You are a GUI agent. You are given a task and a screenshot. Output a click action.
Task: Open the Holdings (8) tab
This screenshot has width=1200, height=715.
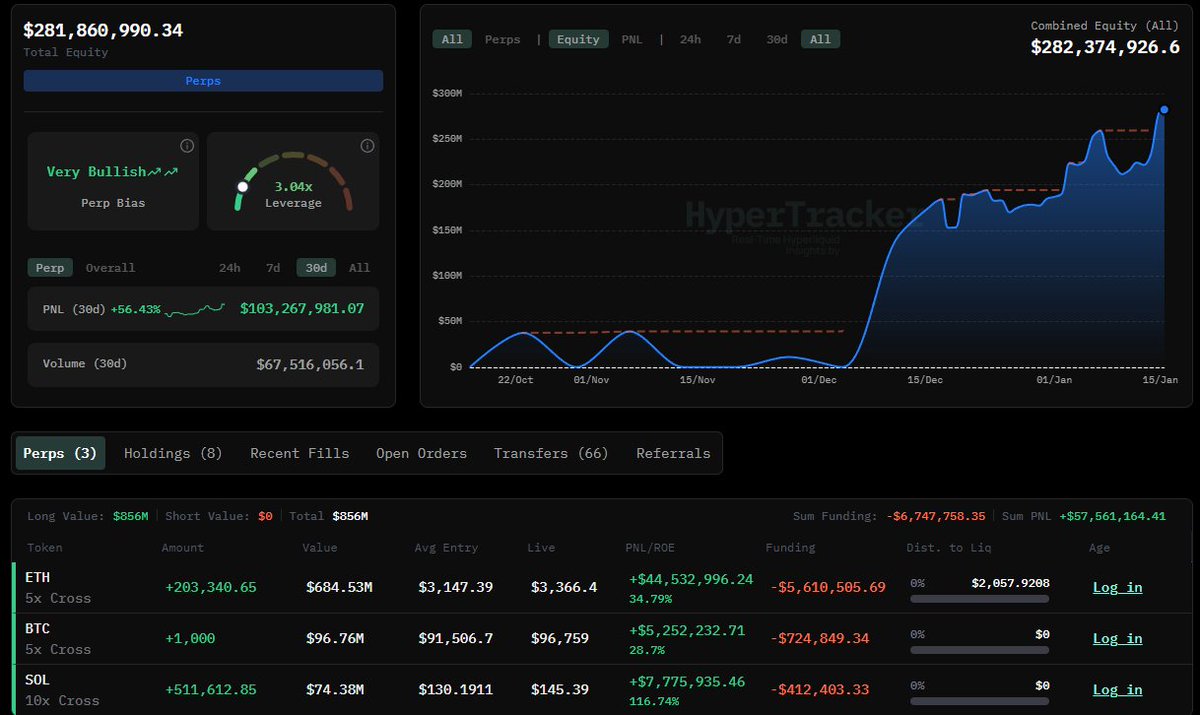pyautogui.click(x=172, y=453)
